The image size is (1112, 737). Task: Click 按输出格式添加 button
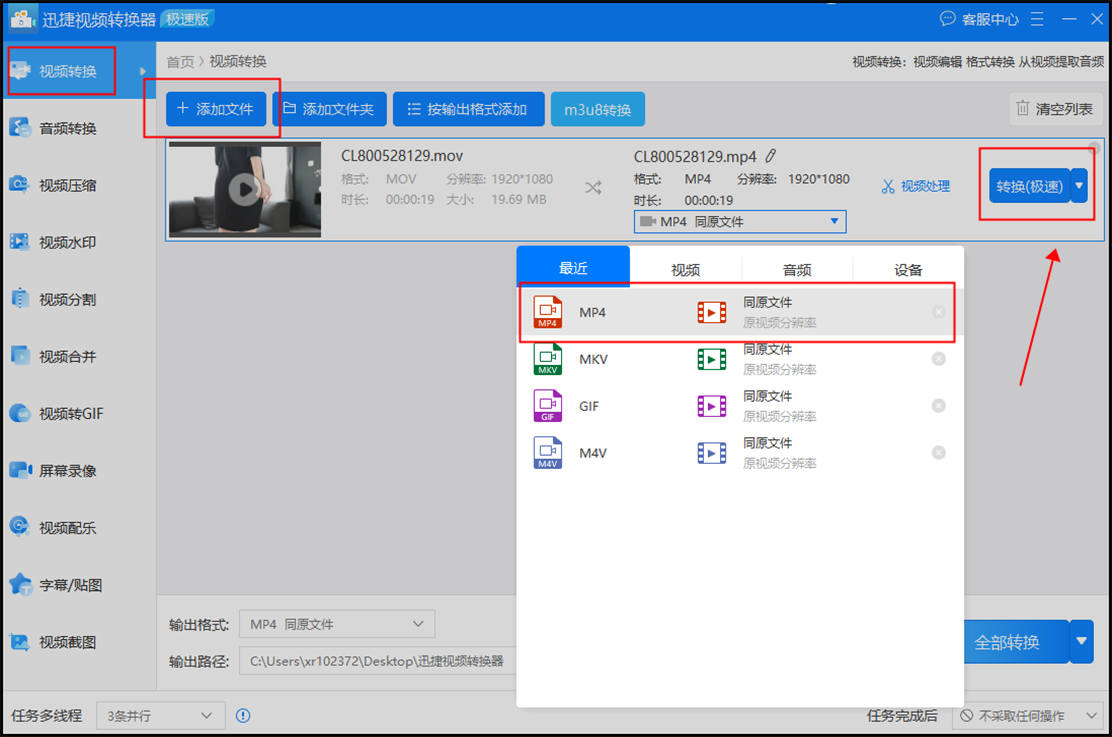point(469,109)
